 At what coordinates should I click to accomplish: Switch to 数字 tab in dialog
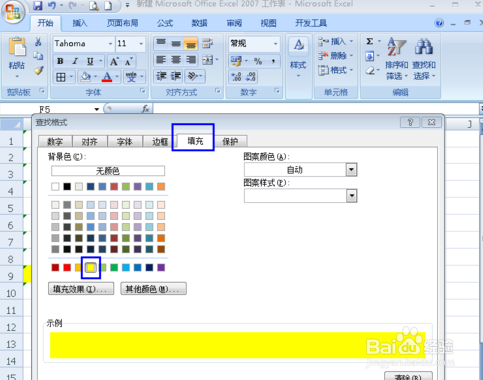pyautogui.click(x=55, y=142)
